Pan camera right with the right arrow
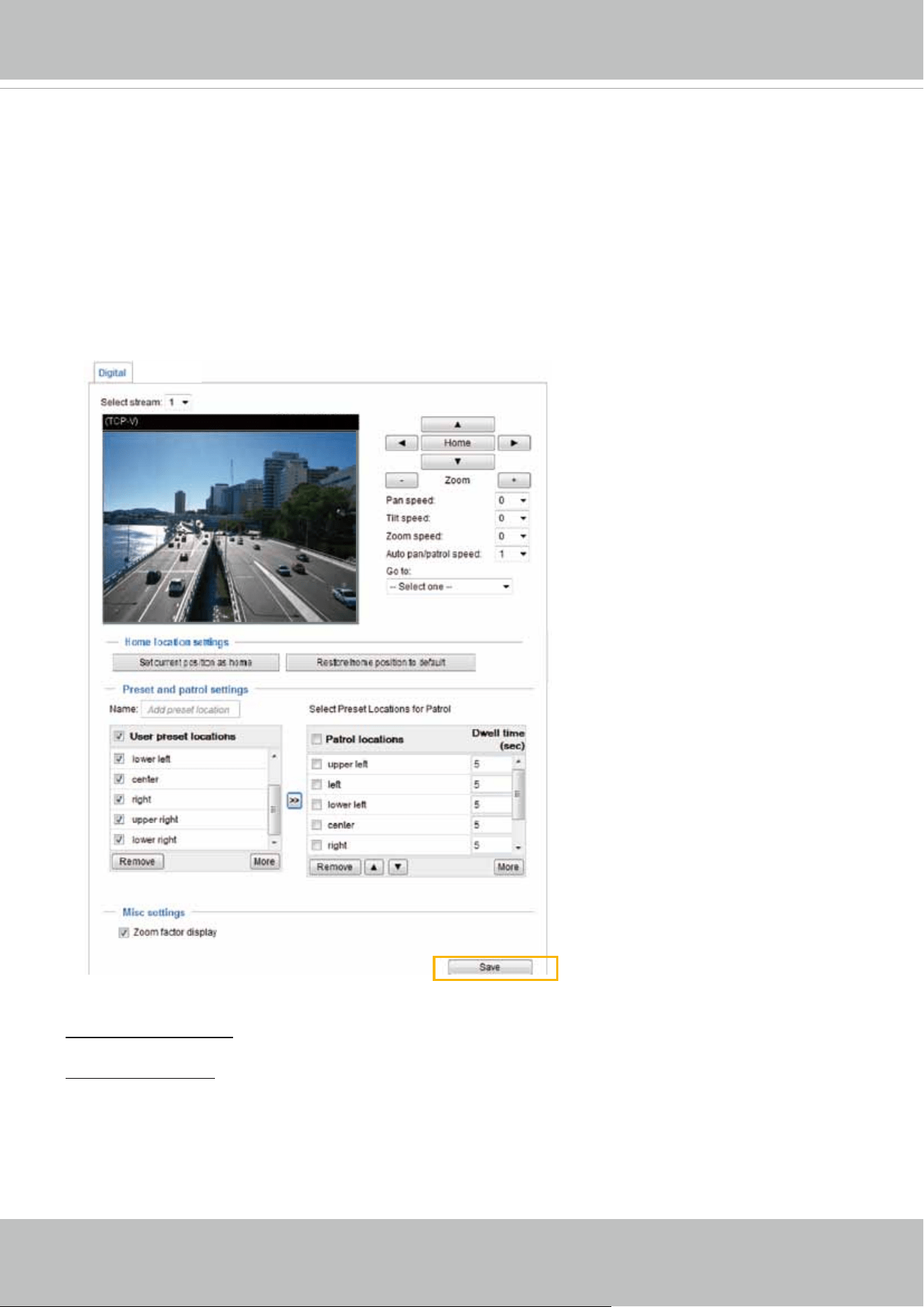Viewport: 924px width, 1307px height. (514, 443)
